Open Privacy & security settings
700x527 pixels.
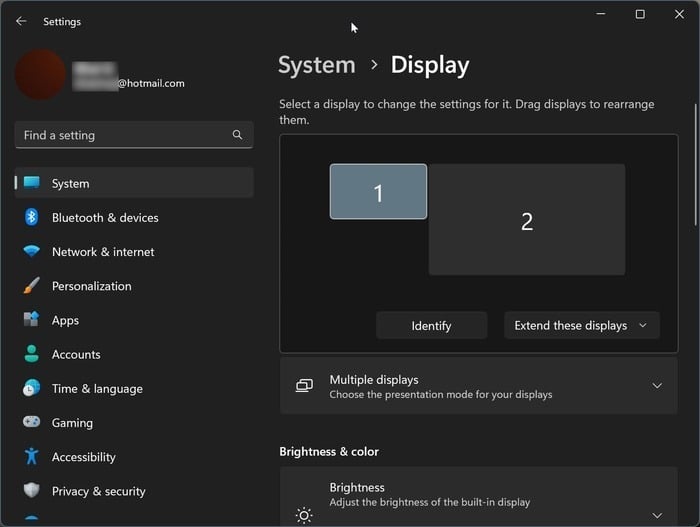[134, 491]
